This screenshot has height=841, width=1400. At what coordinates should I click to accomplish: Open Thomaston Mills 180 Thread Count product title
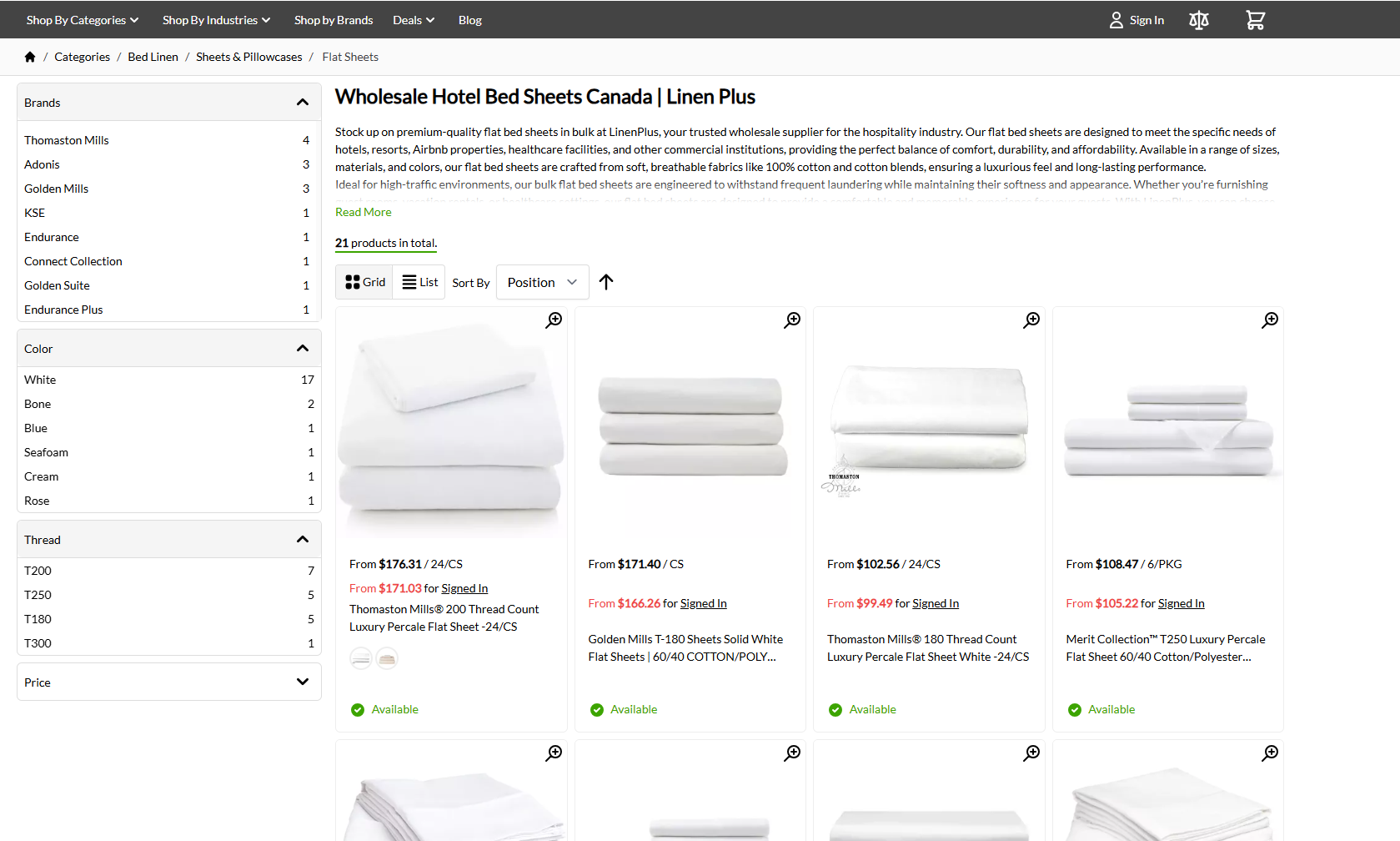[x=928, y=648]
